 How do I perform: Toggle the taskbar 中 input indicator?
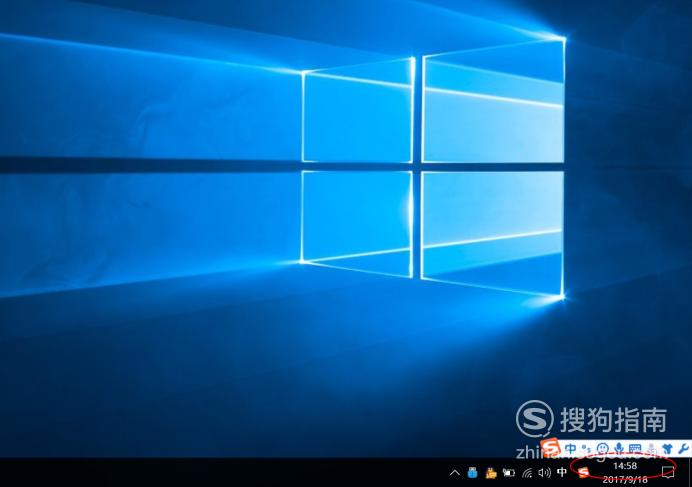coord(562,472)
